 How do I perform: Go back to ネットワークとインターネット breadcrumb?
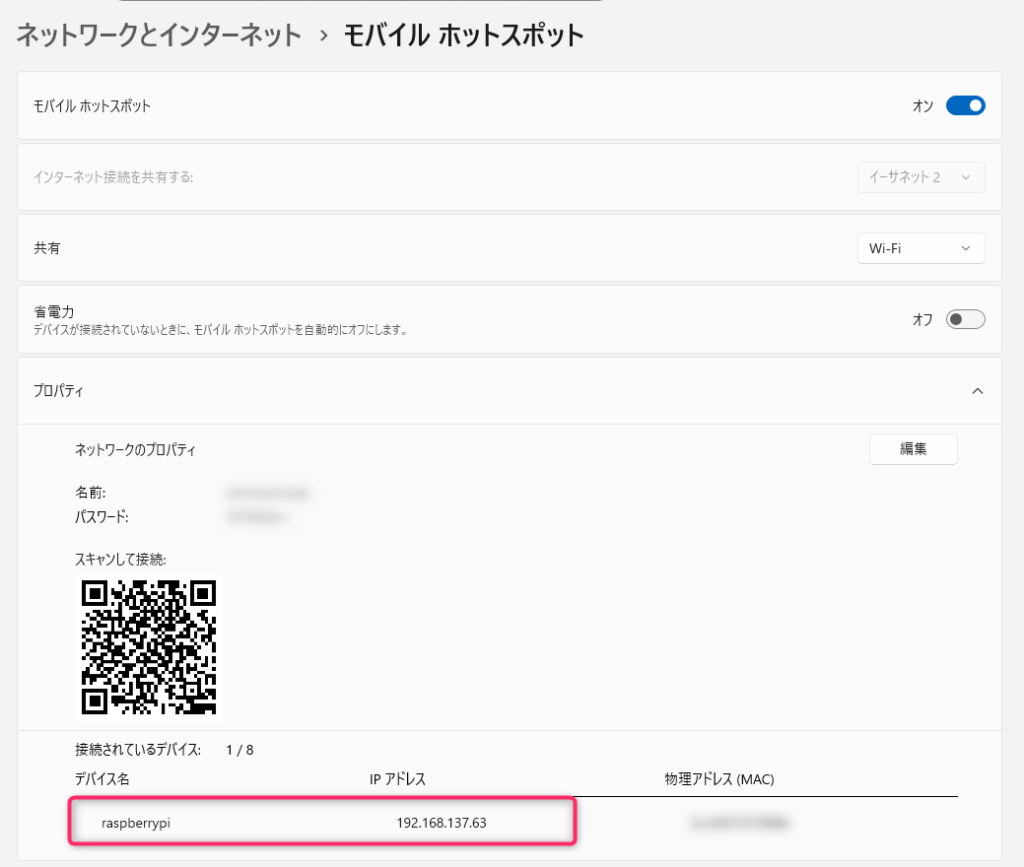point(158,35)
